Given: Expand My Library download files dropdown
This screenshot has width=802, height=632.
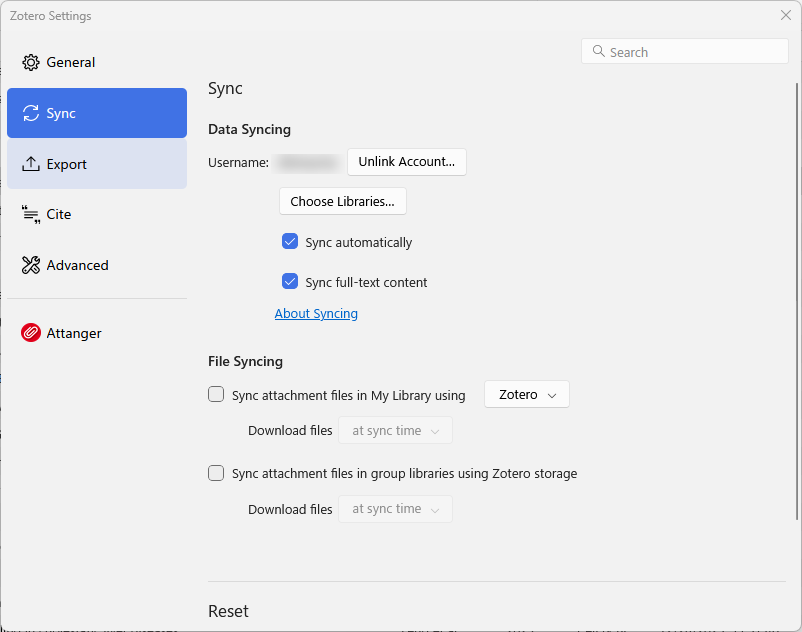Looking at the screenshot, I should [x=395, y=431].
